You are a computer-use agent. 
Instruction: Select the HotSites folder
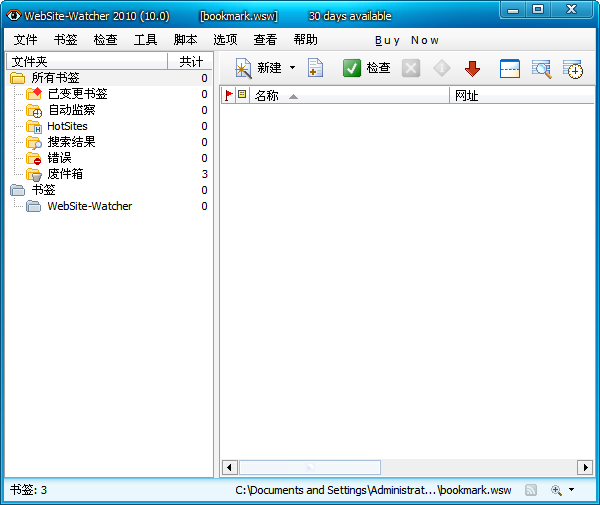(x=67, y=126)
